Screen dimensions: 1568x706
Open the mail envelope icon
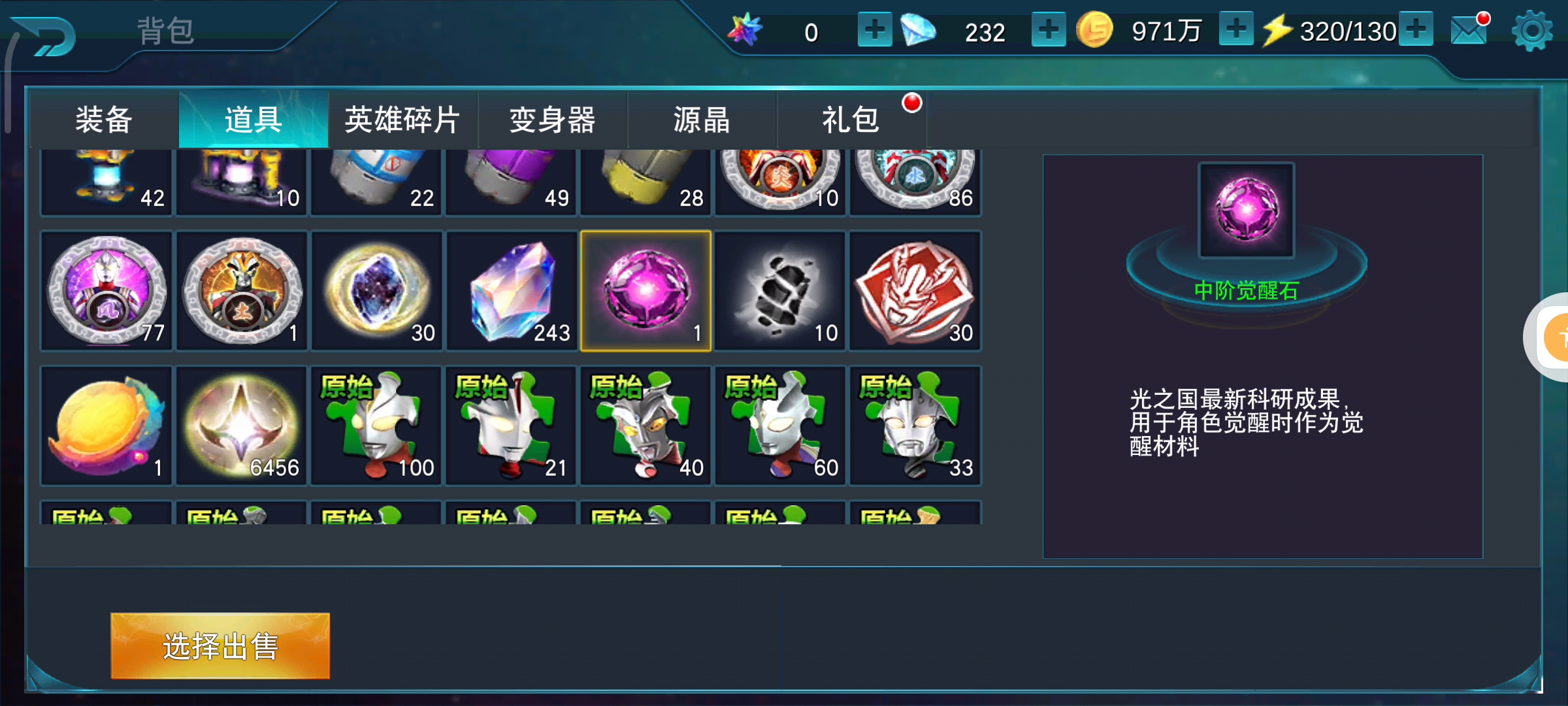tap(1470, 29)
